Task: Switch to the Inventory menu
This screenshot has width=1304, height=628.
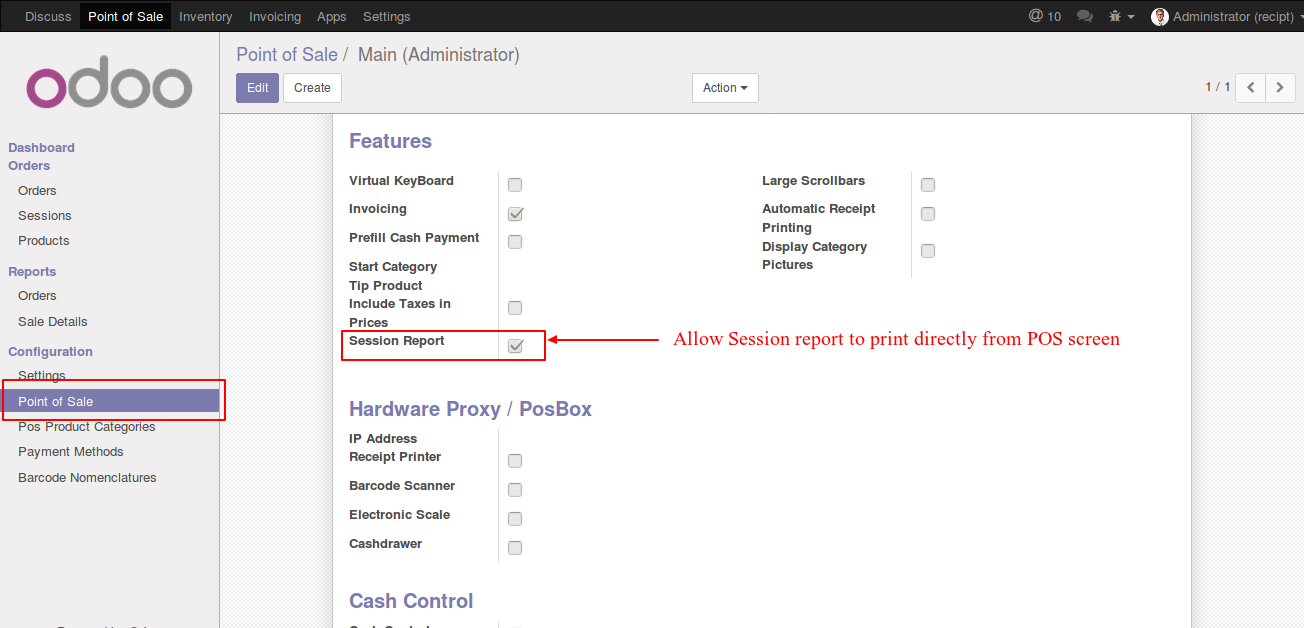Action: coord(206,16)
